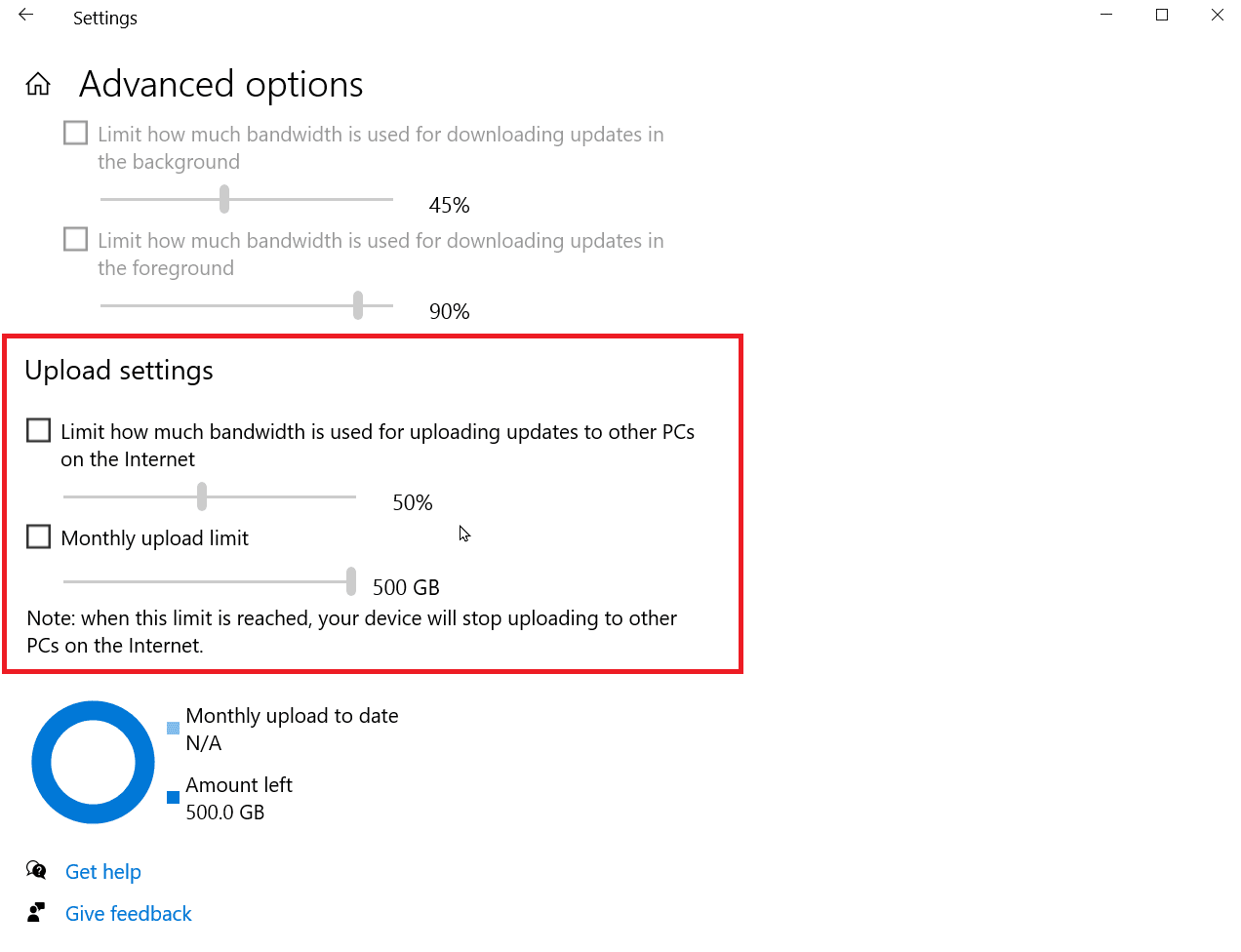The image size is (1241, 952).
Task: Toggle the Monthly upload limit checkbox
Action: point(39,537)
